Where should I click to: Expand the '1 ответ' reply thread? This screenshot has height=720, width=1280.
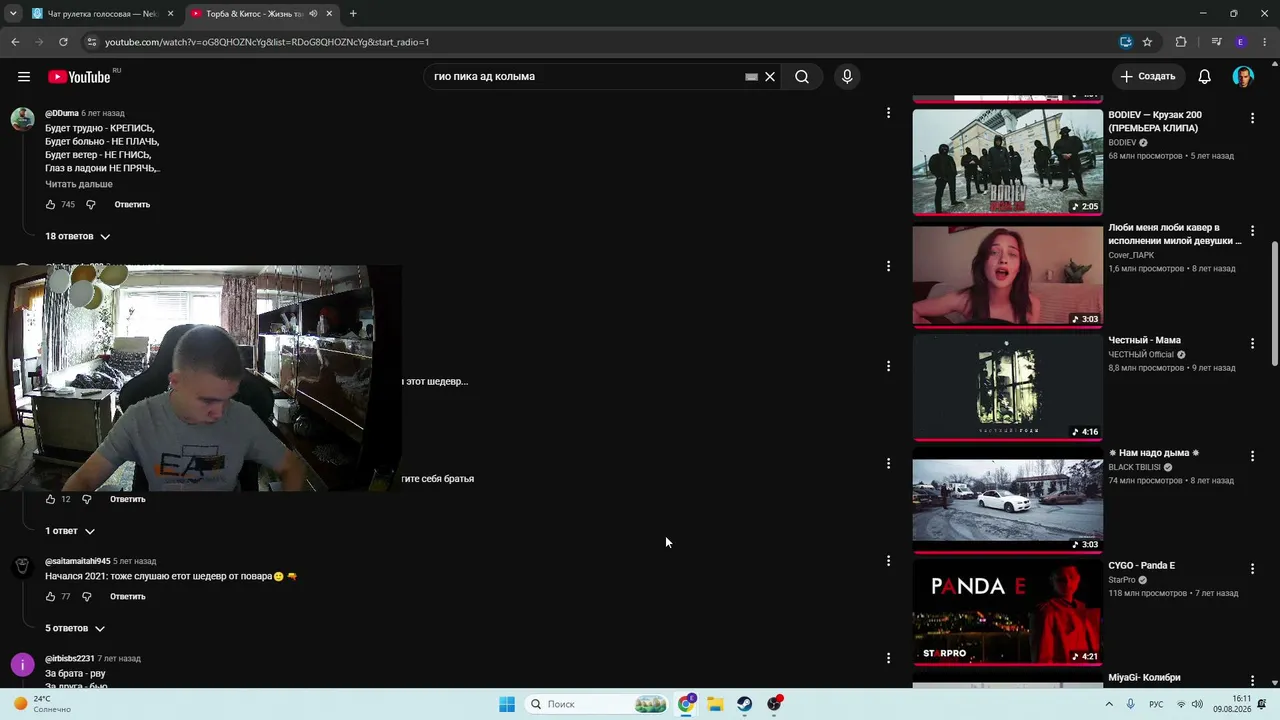70,531
